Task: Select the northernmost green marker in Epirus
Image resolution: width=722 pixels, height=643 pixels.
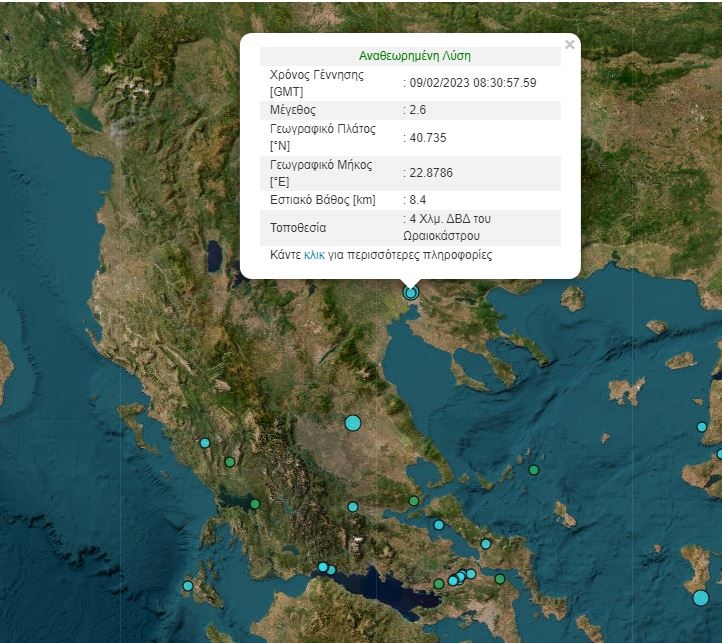Action: pos(230,462)
